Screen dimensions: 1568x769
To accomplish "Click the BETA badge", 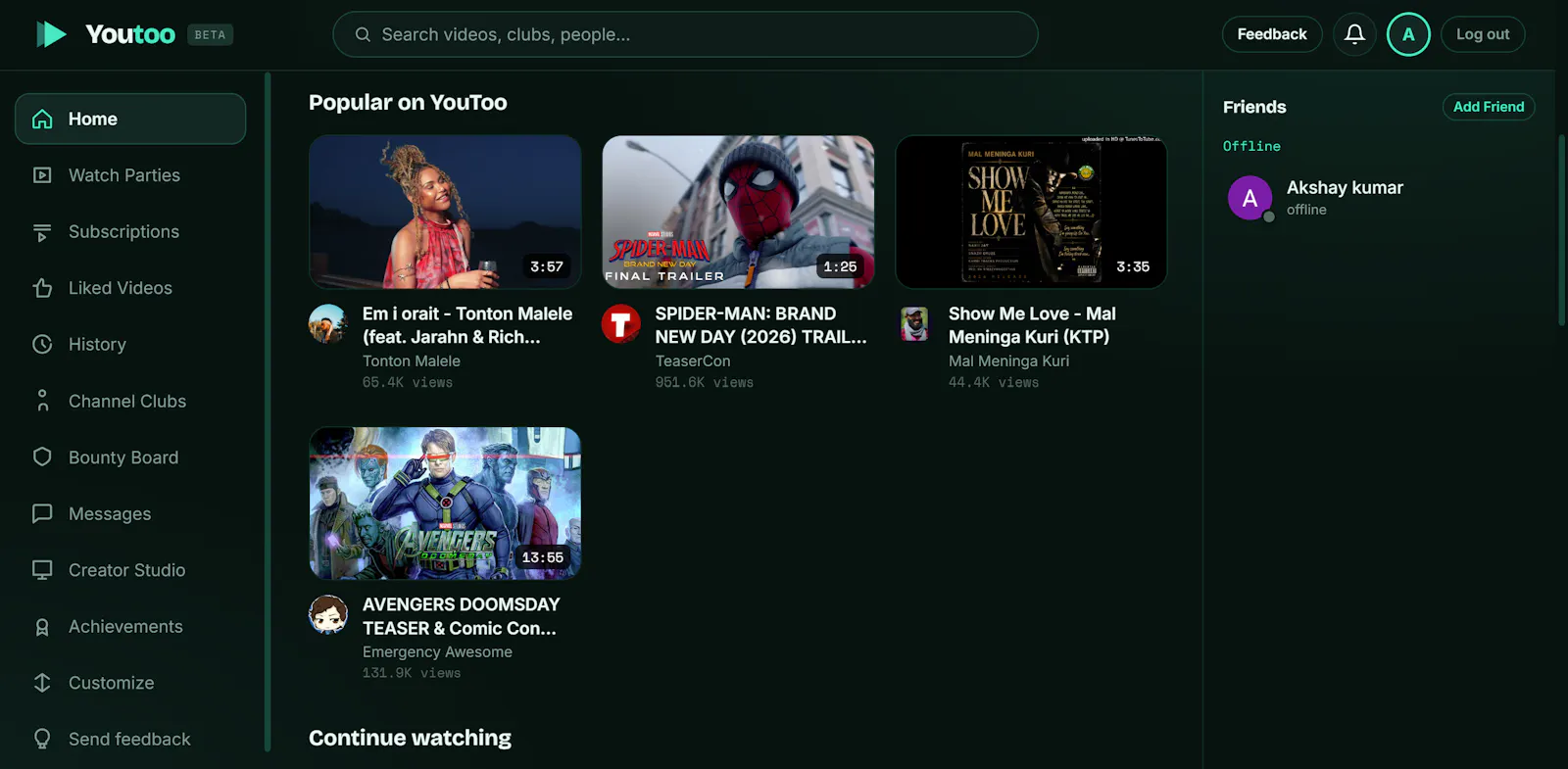I will (x=210, y=34).
